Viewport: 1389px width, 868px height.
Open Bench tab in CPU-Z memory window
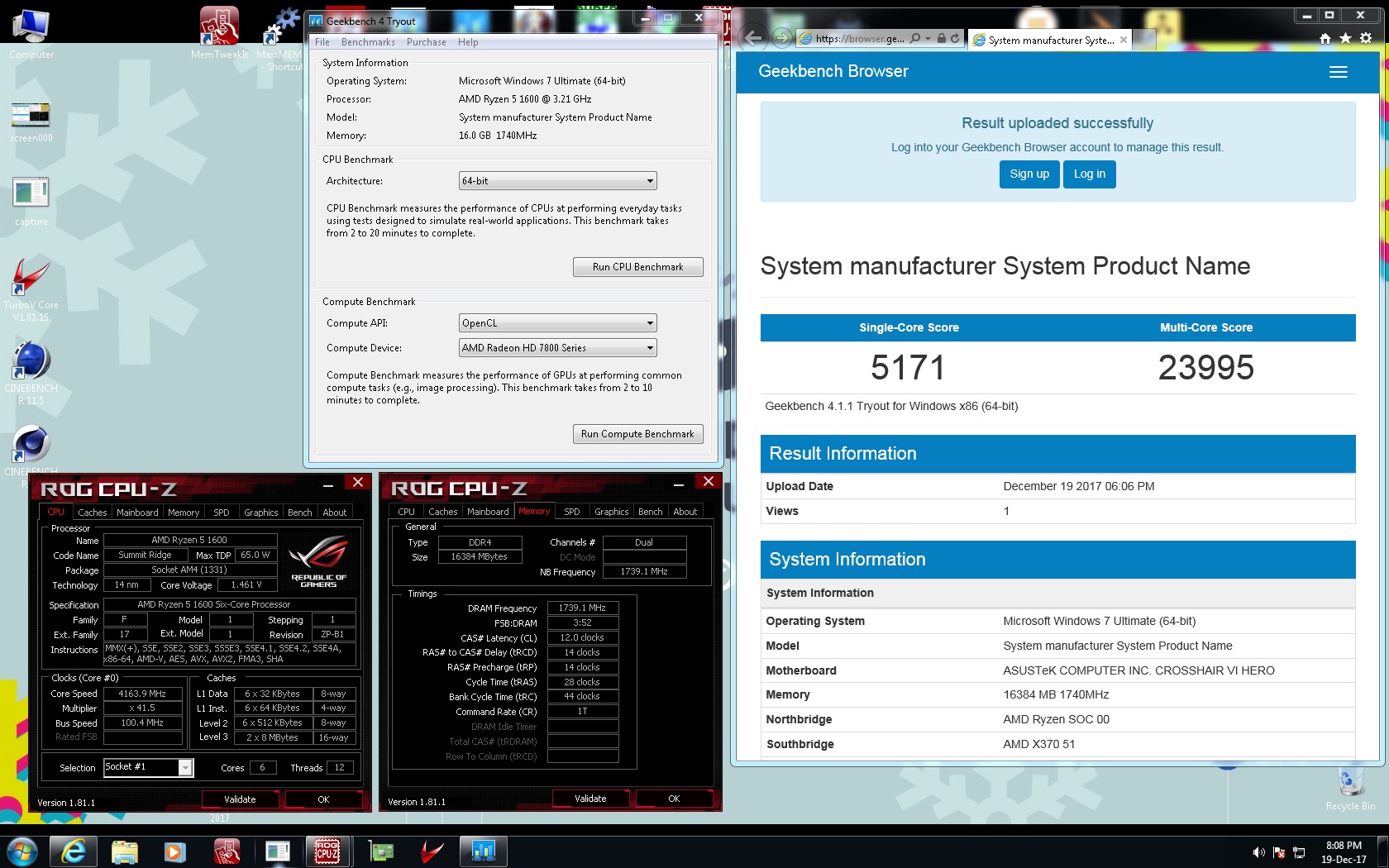tap(650, 512)
